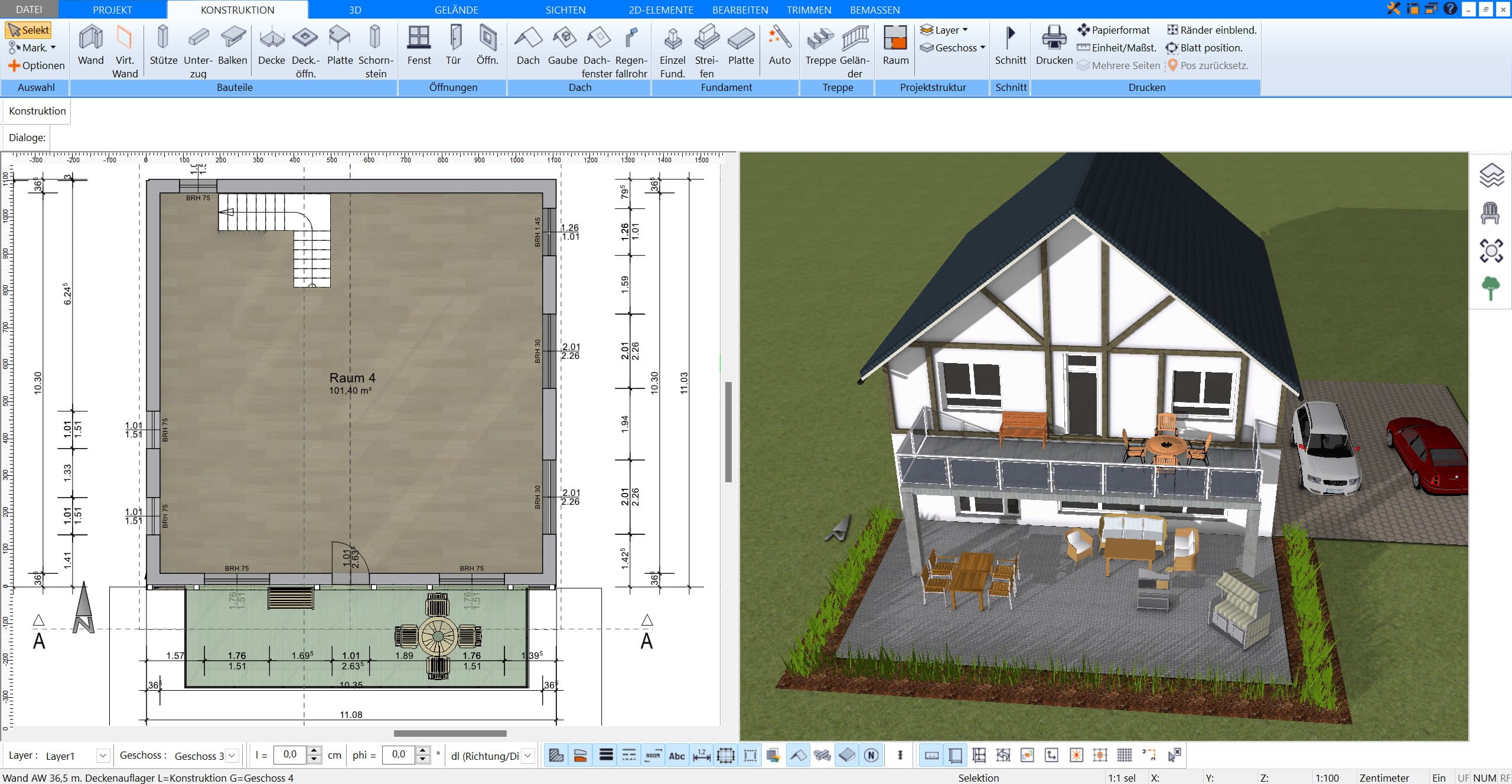The width and height of the screenshot is (1512, 784).
Task: Click the horizontal scrollbar of the plan
Action: (x=450, y=733)
